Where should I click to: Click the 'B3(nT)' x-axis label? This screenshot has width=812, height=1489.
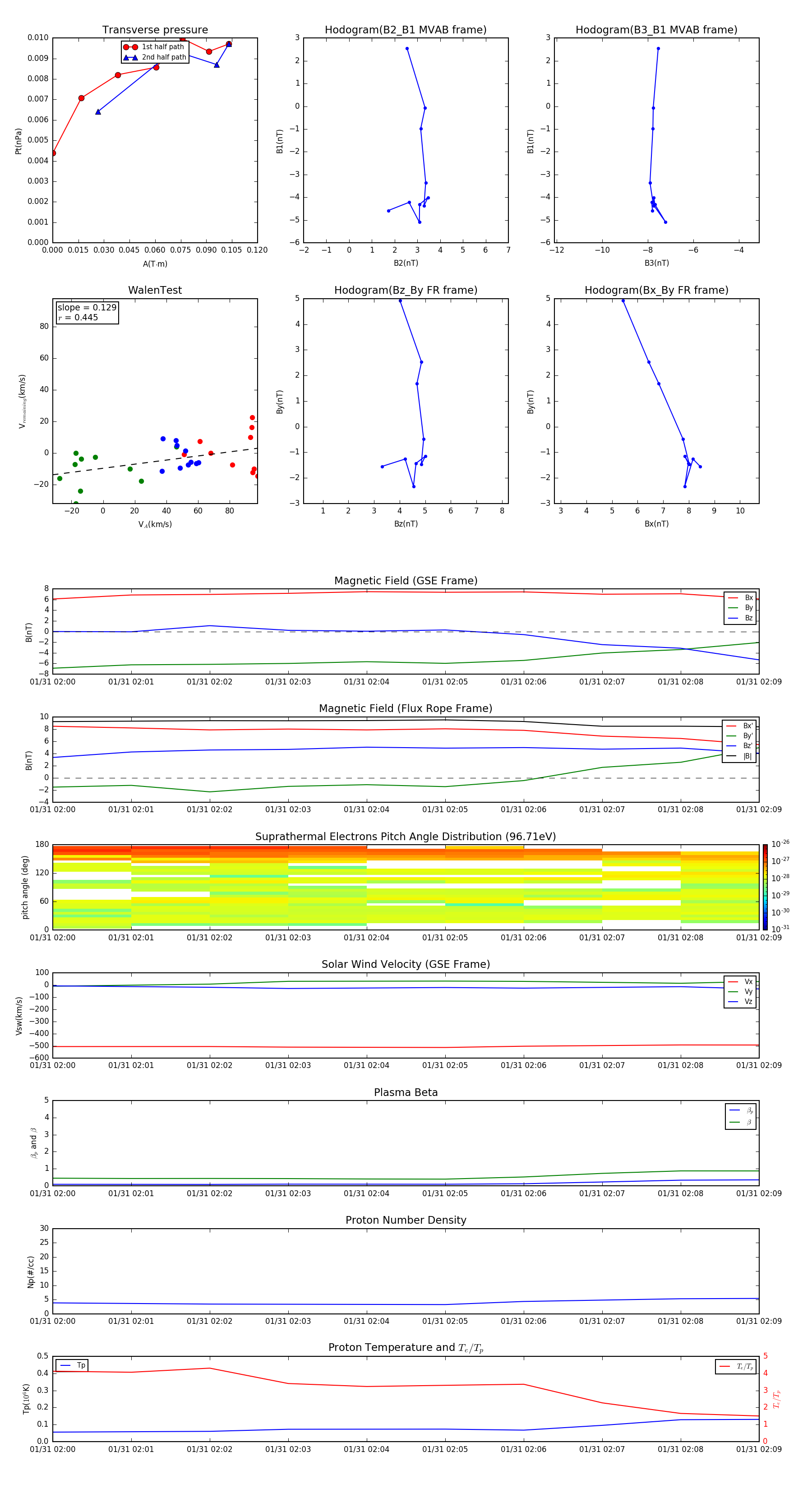pos(656,263)
